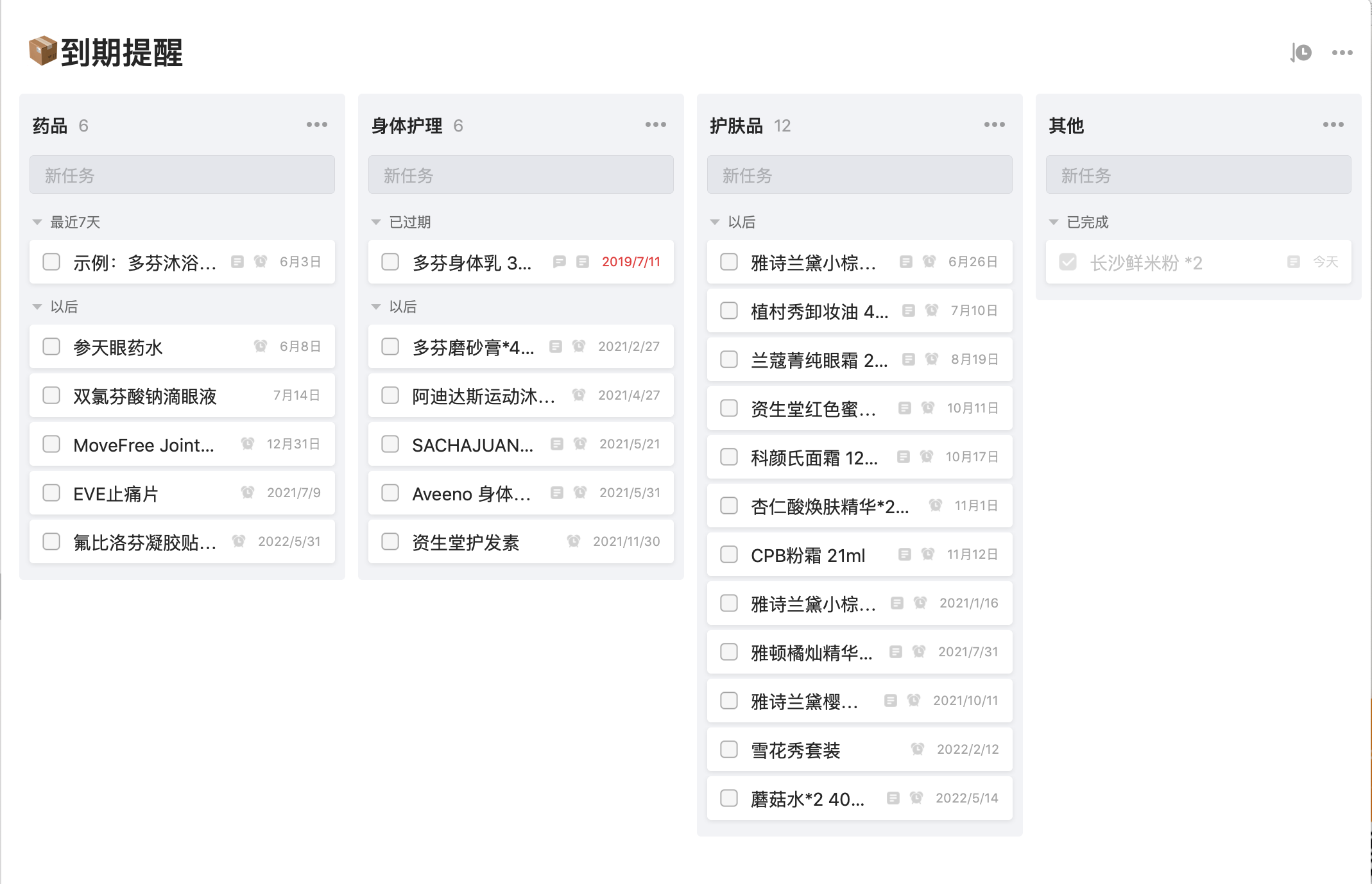Open the 资生堂红色蜜 task
1372x884 pixels.
[860, 408]
